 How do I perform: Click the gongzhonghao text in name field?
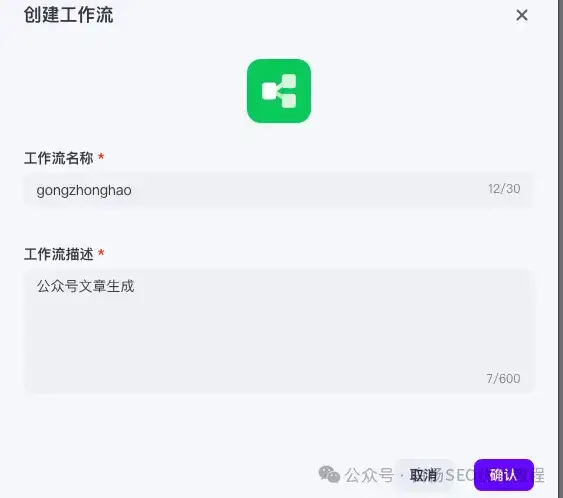(84, 190)
